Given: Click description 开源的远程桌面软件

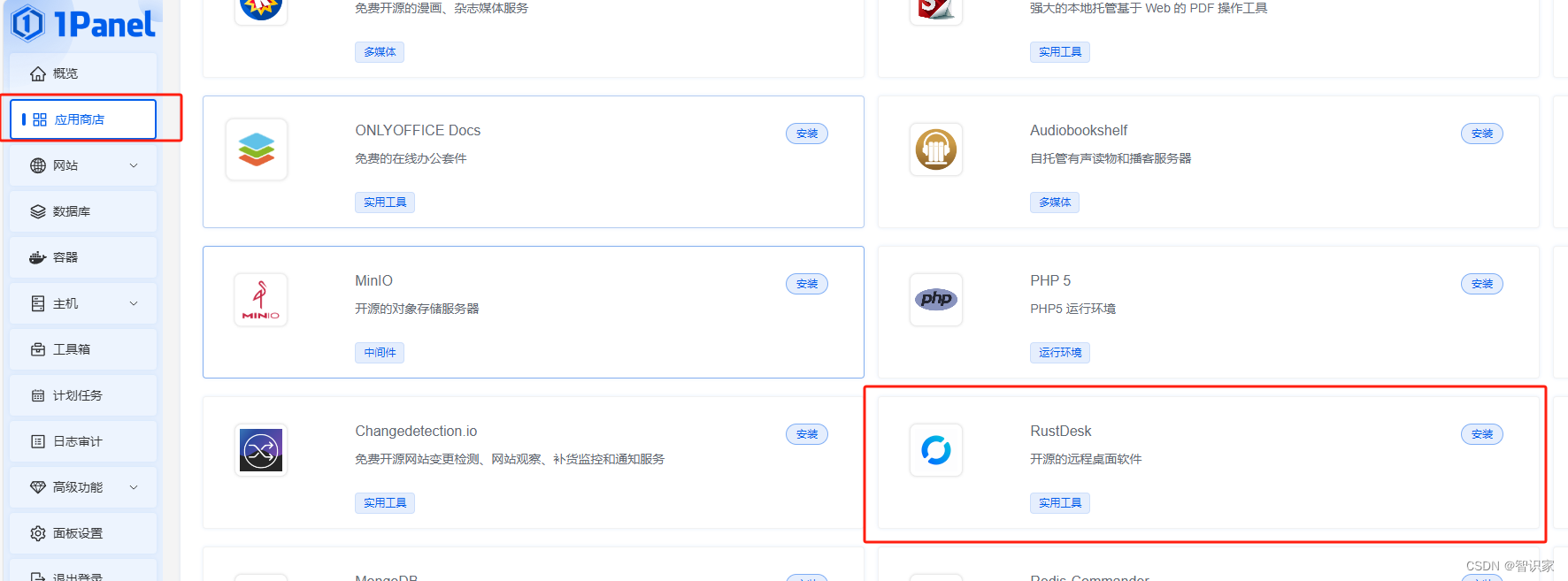Looking at the screenshot, I should pyautogui.click(x=1086, y=459).
